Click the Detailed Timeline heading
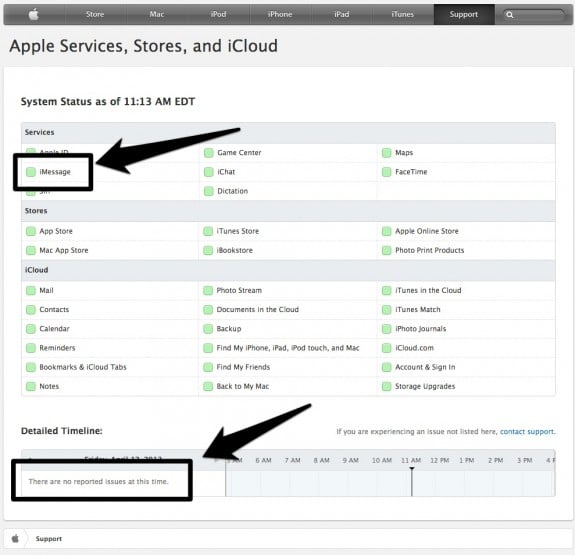Image resolution: width=575 pixels, height=555 pixels. click(x=62, y=431)
